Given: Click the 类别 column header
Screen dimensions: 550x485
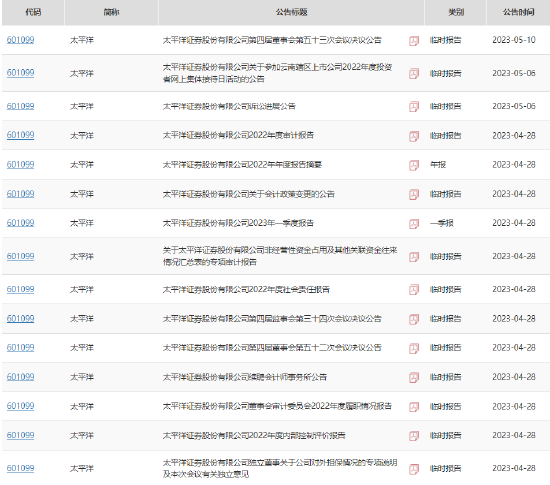Looking at the screenshot, I should coord(456,12).
